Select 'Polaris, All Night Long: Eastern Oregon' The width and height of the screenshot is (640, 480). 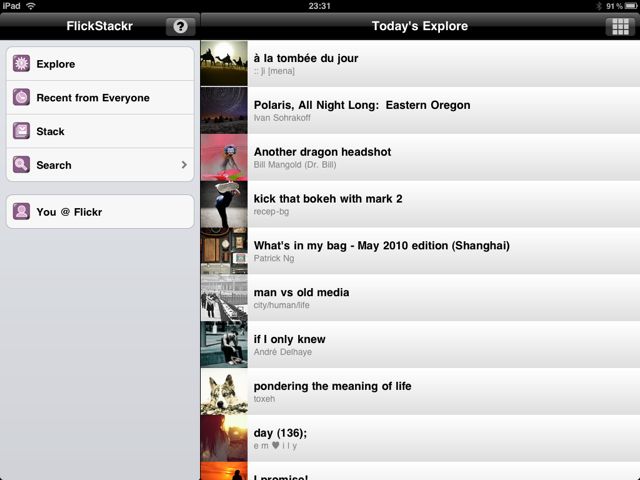[x=362, y=105]
